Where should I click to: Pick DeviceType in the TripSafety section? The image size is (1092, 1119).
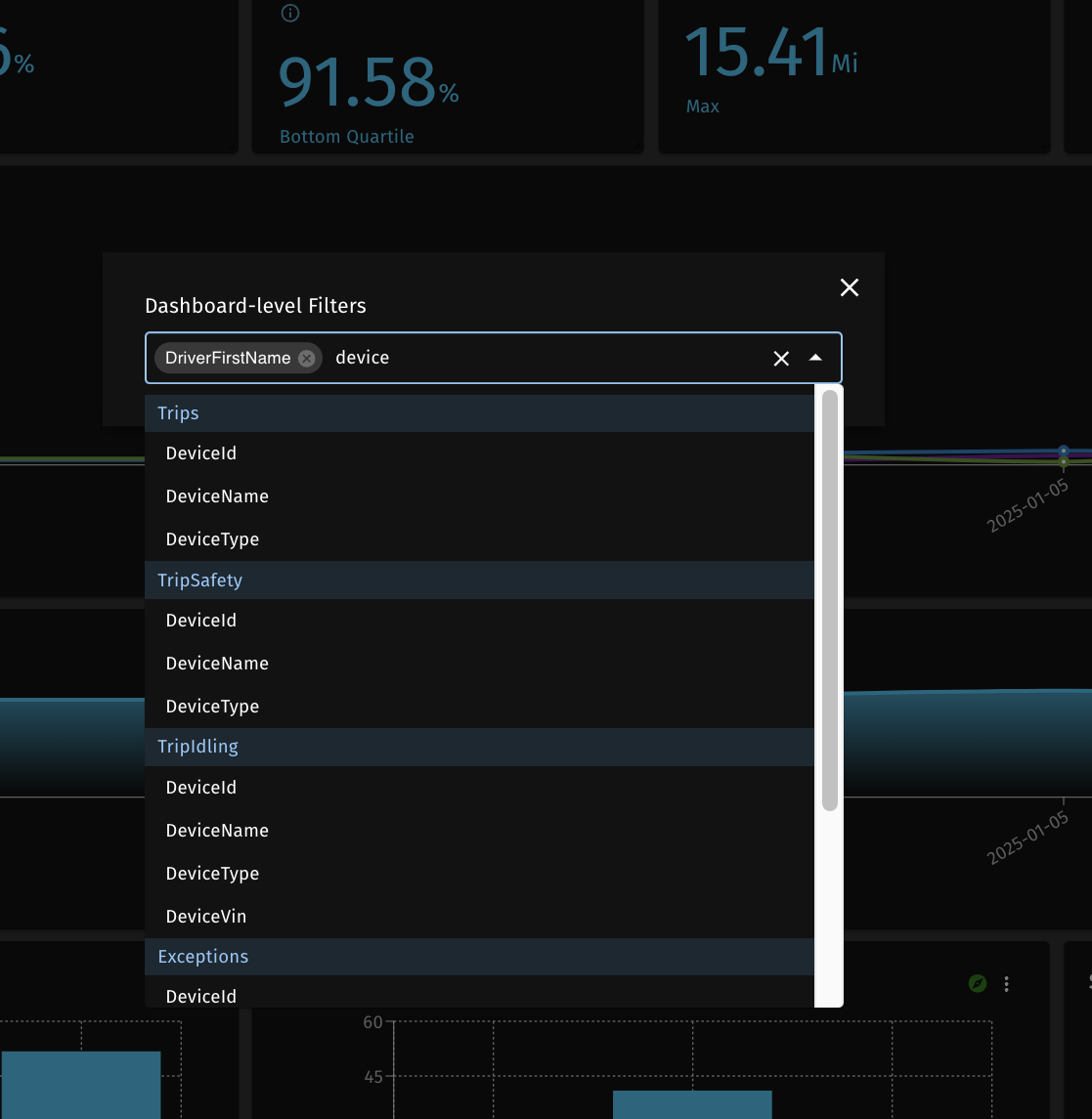click(212, 707)
